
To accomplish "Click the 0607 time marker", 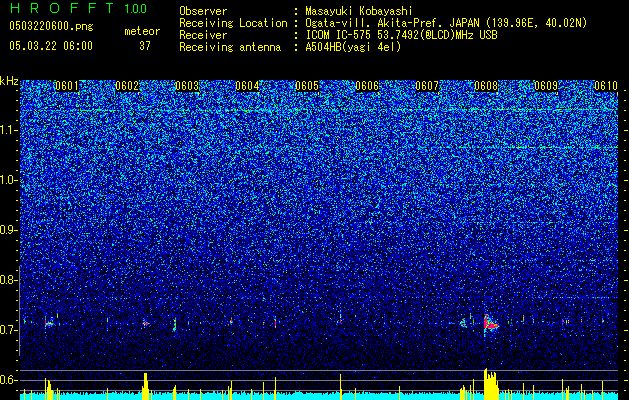I will coord(427,86).
